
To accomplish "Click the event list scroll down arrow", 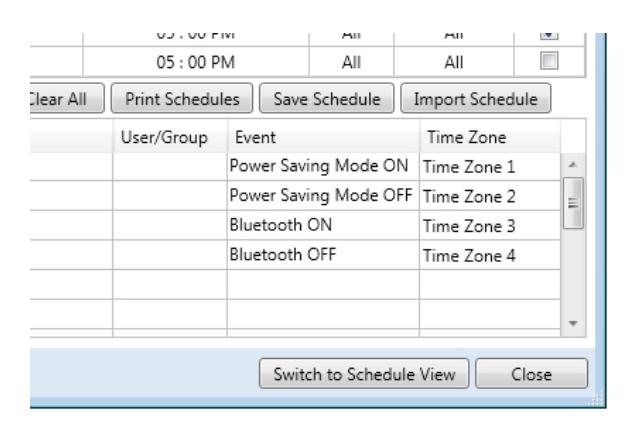I will point(573,323).
